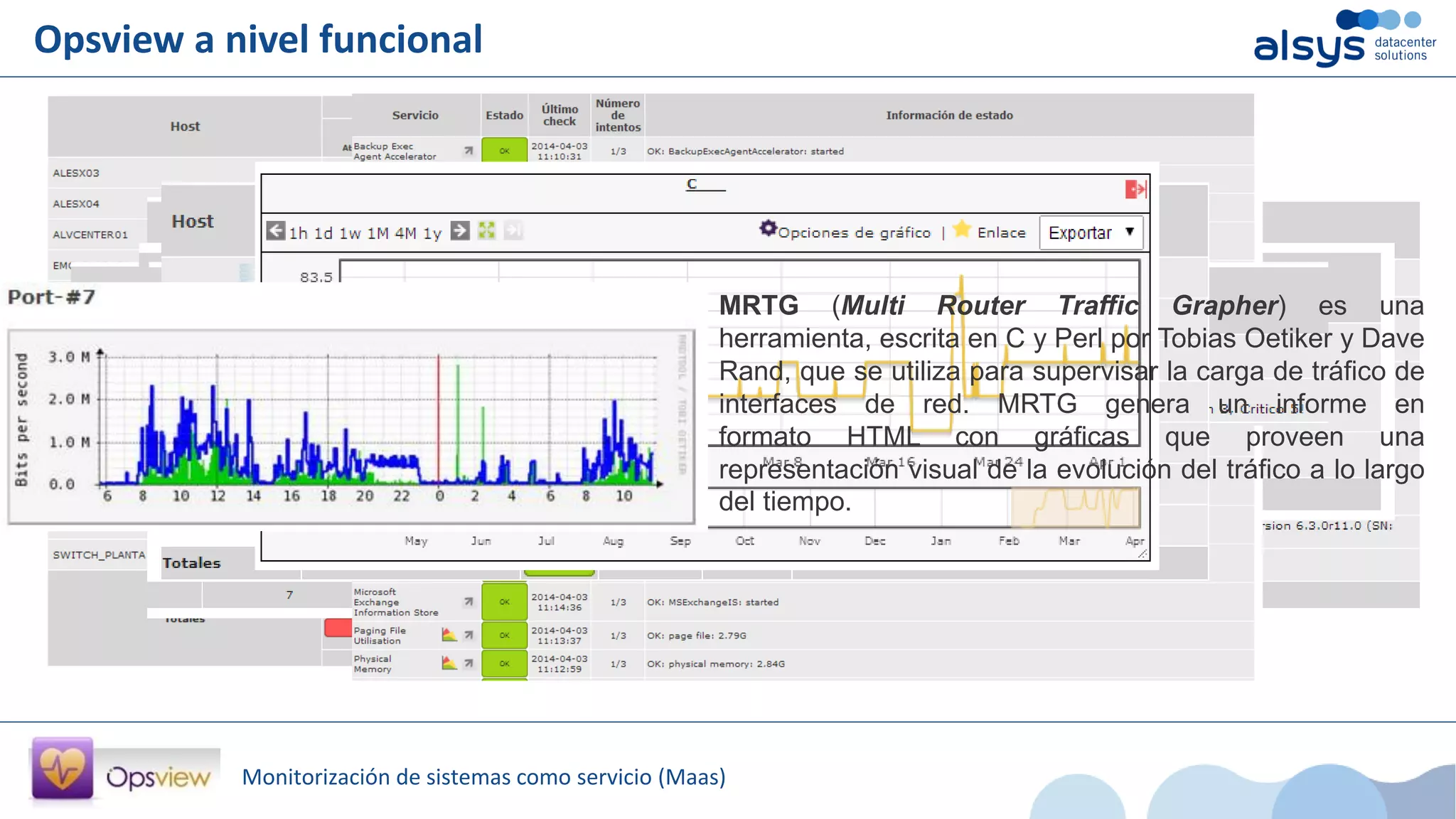This screenshot has height=819, width=1456.
Task: Open the Opciones de gráfico link
Action: tap(854, 232)
